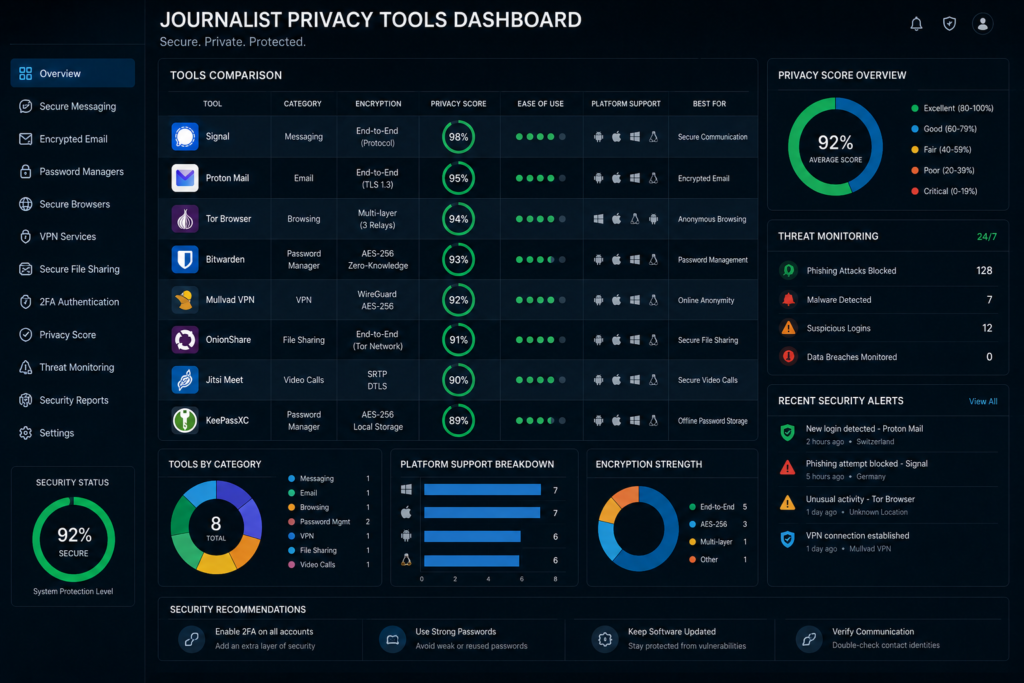1024x683 pixels.
Task: Open the notifications bell icon
Action: click(x=916, y=24)
